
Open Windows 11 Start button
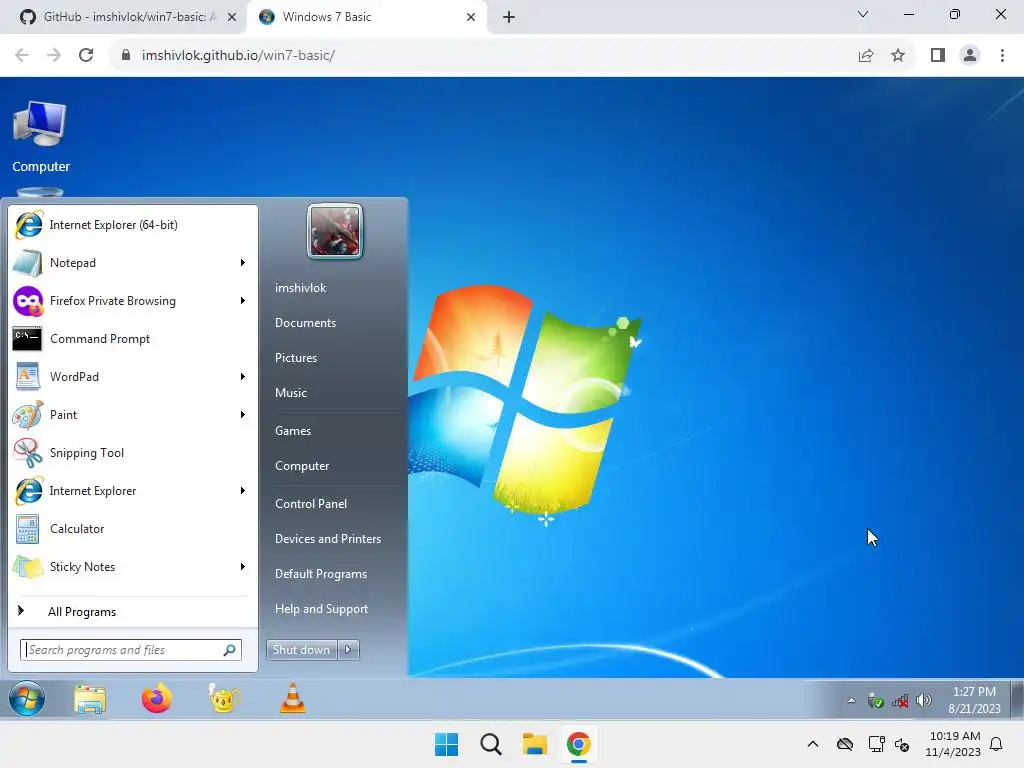447,744
